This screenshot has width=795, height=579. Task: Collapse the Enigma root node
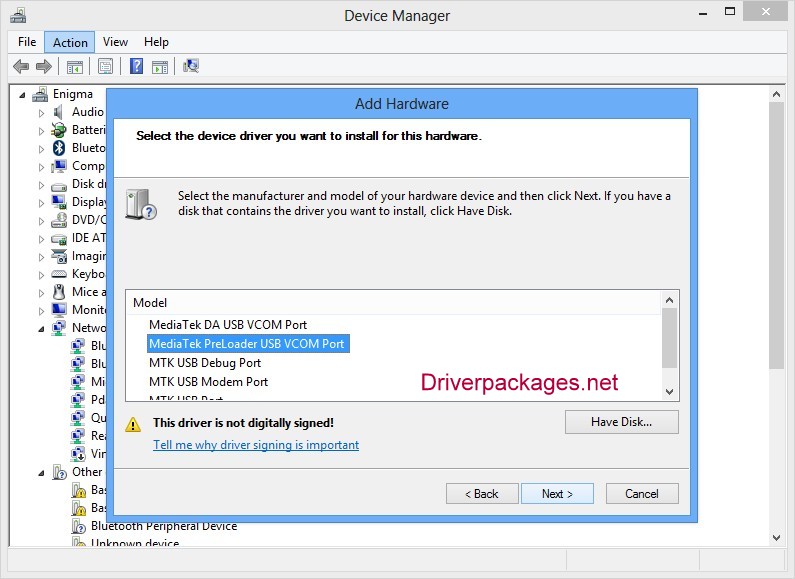(x=22, y=95)
